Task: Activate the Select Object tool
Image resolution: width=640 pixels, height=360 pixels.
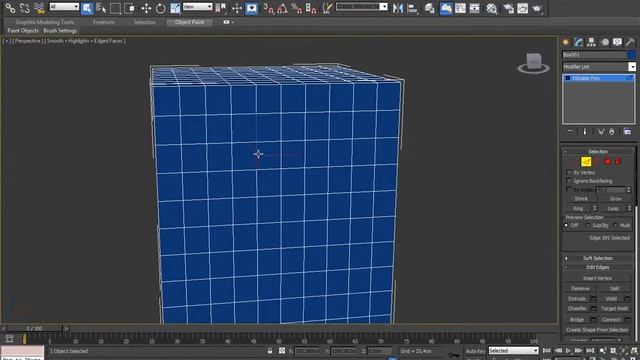Action: tap(87, 8)
